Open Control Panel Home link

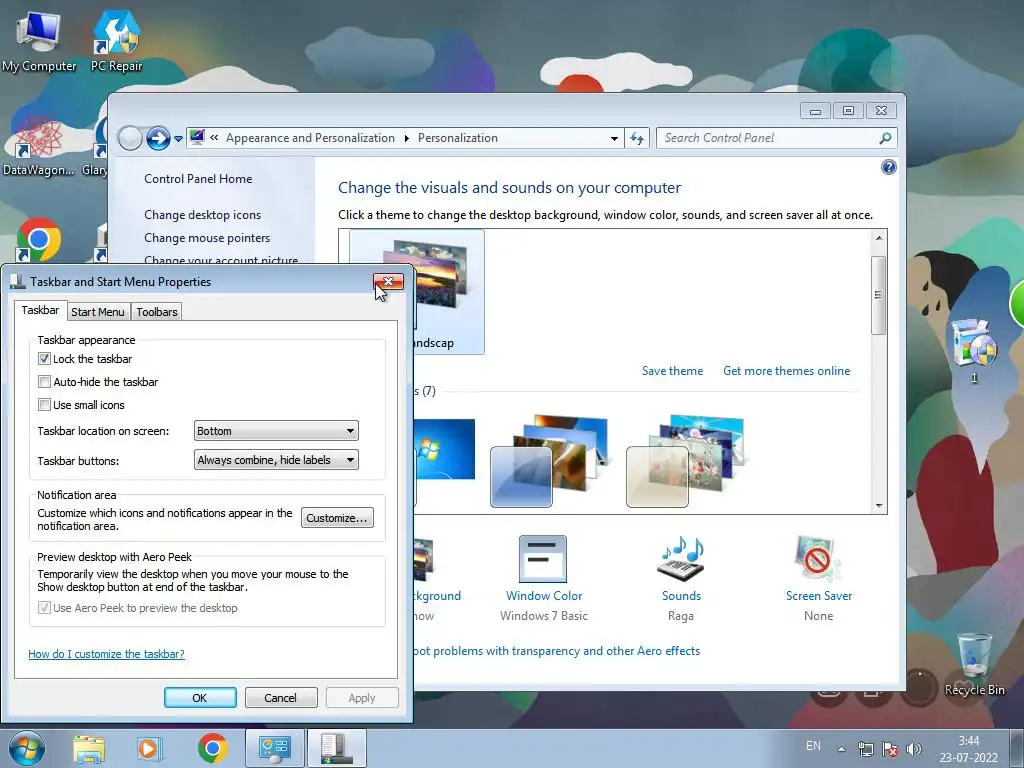(198, 178)
